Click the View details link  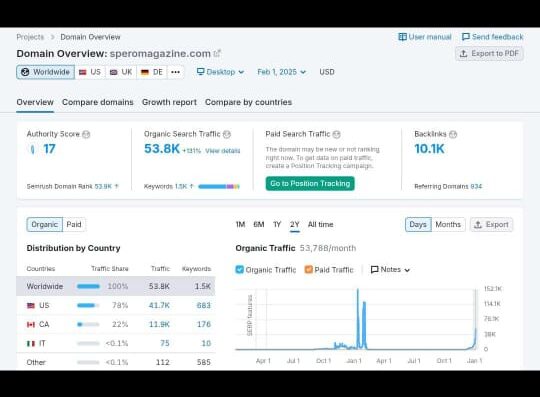pos(222,151)
